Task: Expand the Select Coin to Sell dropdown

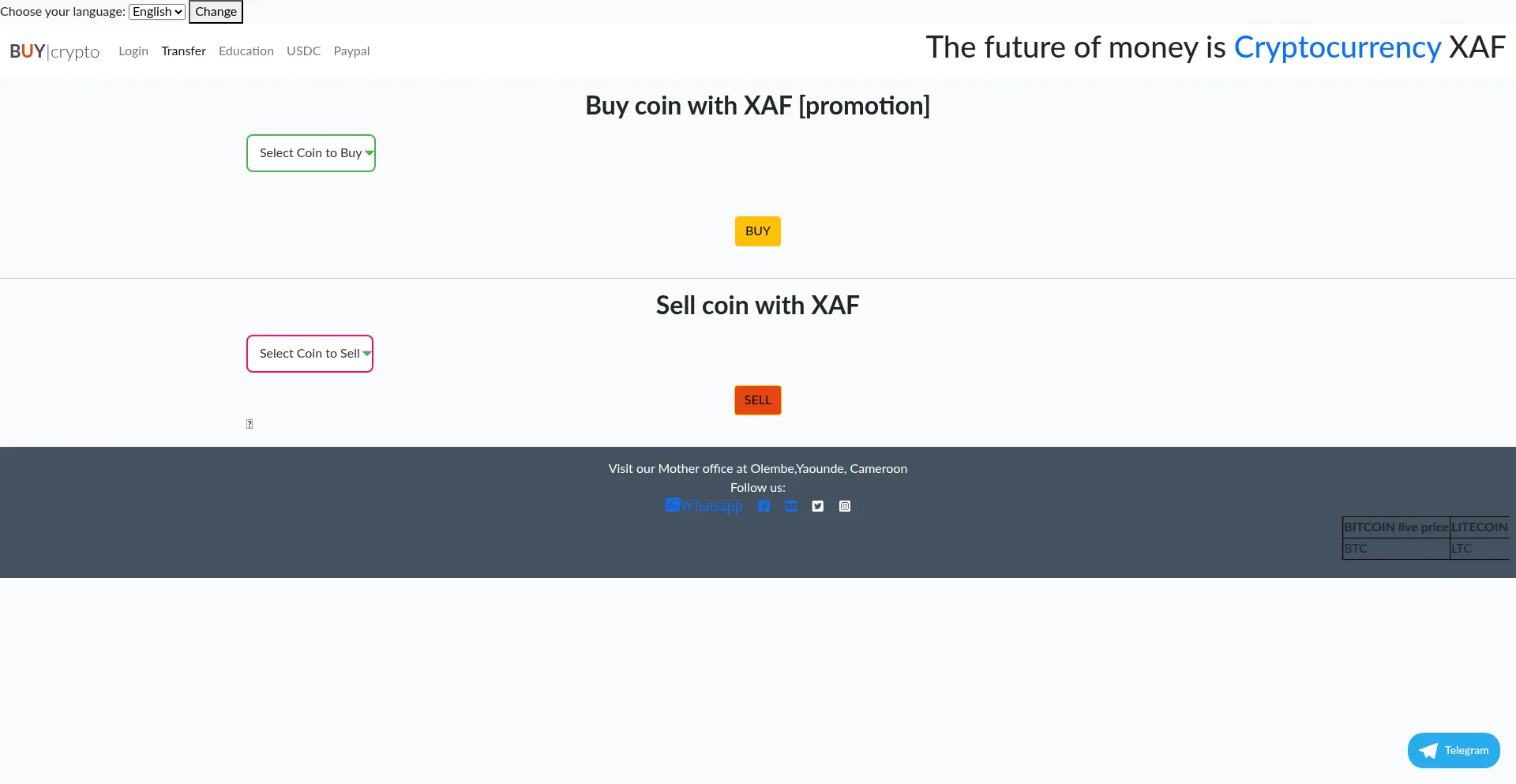Action: pyautogui.click(x=310, y=354)
